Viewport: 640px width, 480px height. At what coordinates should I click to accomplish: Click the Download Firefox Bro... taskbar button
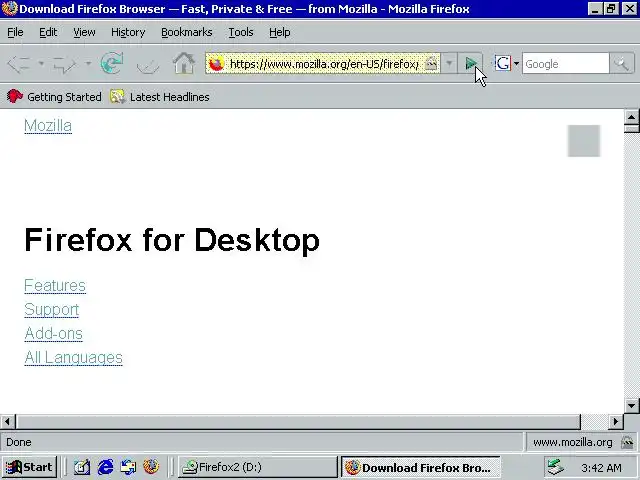click(420, 467)
